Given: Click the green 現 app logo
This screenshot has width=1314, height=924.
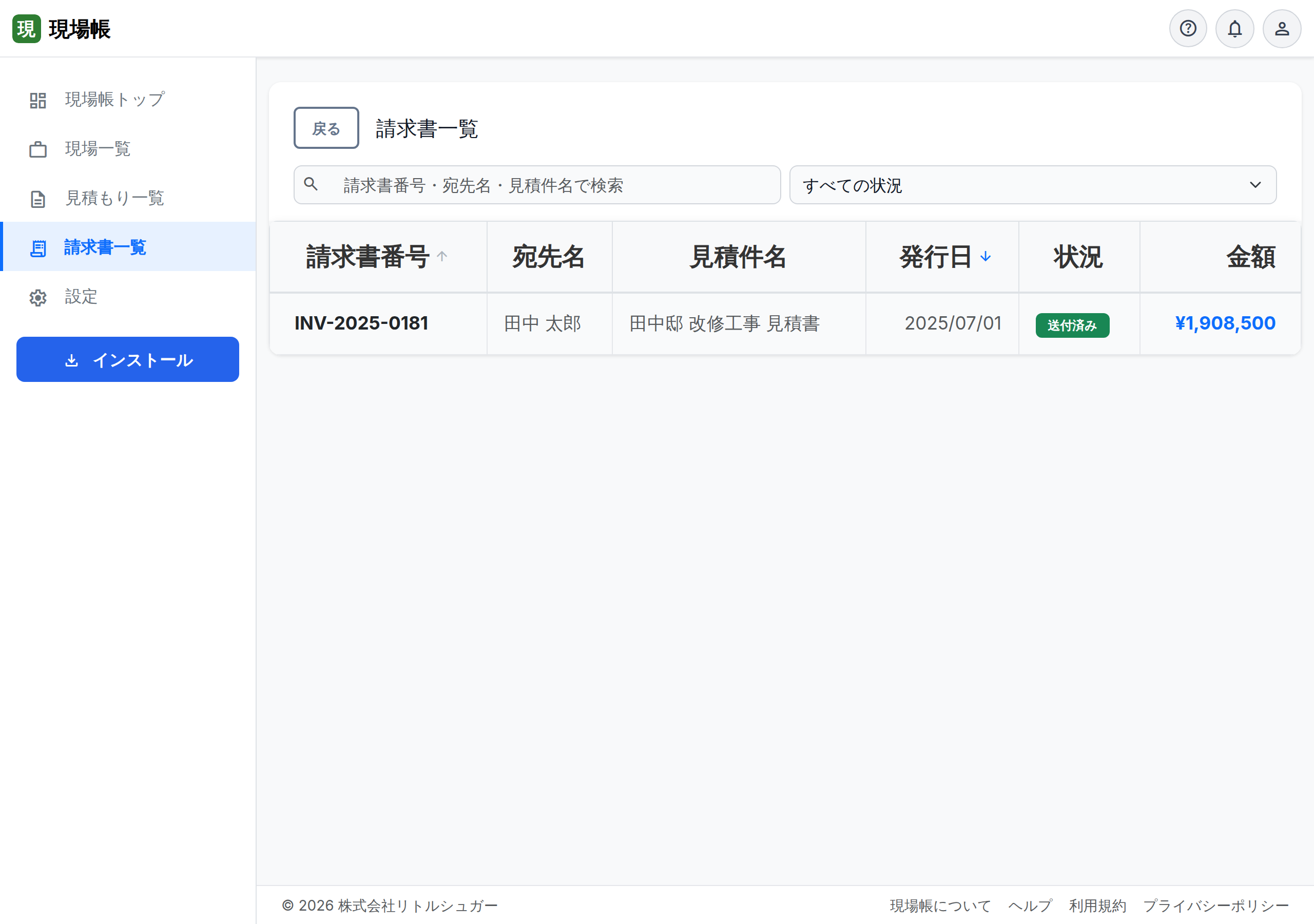Looking at the screenshot, I should coord(26,29).
